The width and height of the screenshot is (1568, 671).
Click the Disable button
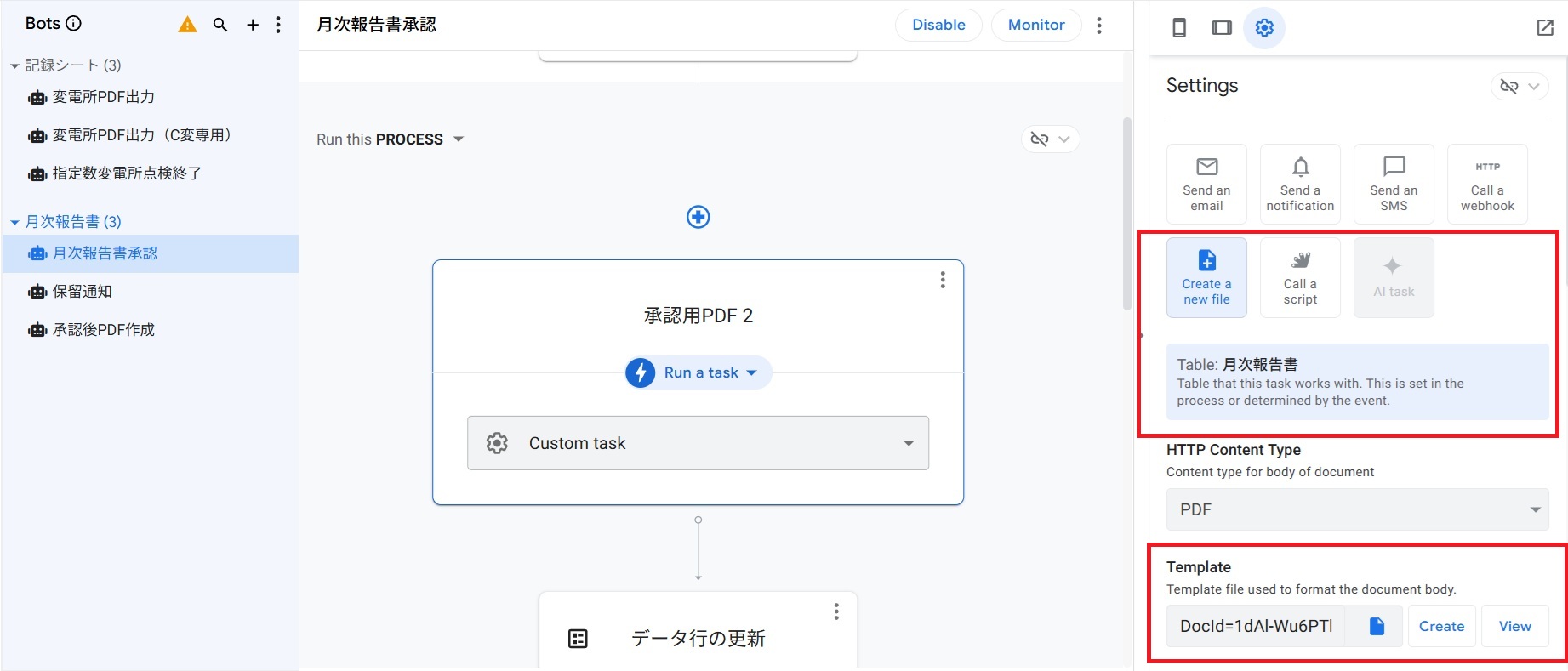point(938,25)
